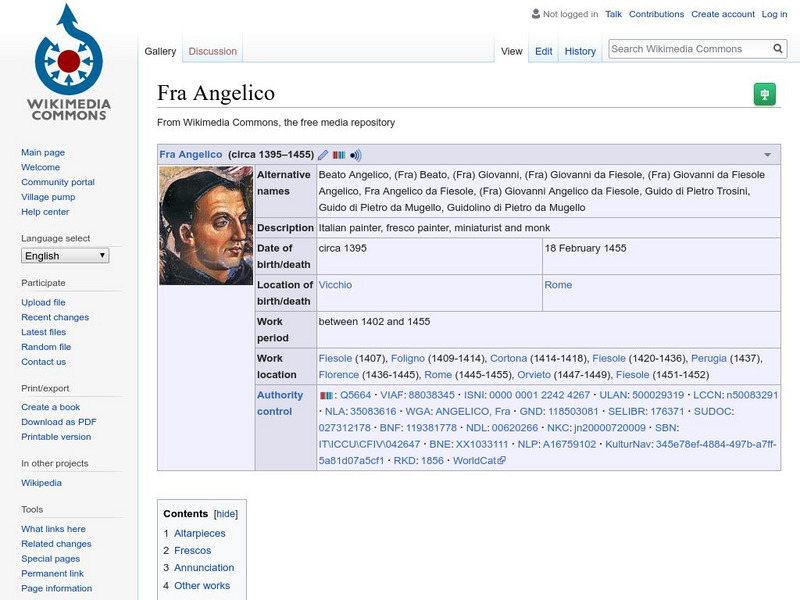Screen dimensions: 800x600
Task: Click the Wikimedia Commons logo
Action: tap(69, 62)
